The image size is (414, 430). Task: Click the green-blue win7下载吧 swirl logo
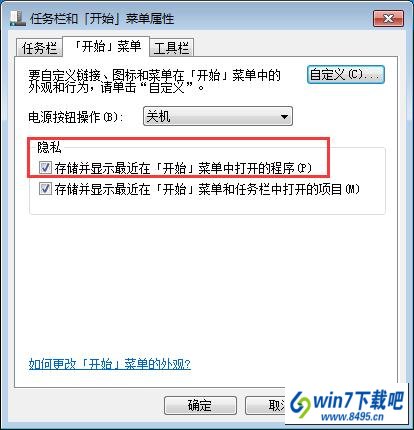point(300,404)
